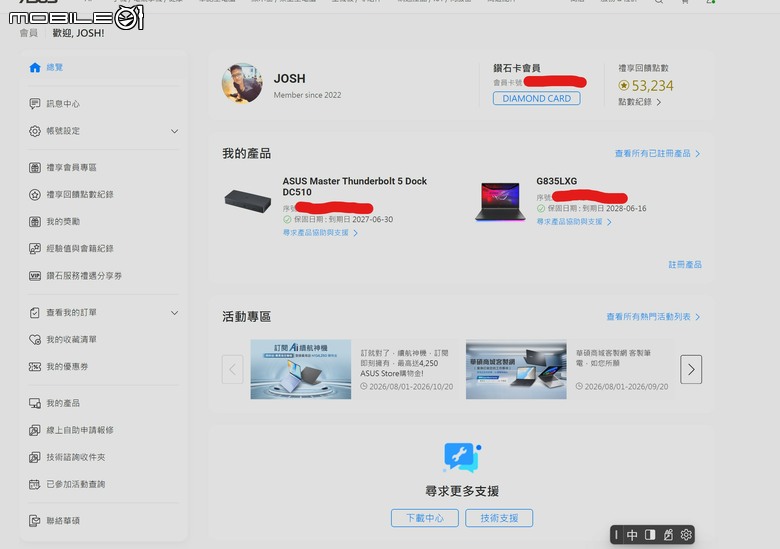Screen dimensions: 780x549
Task: Click the G835LXG product name
Action: 557,182
